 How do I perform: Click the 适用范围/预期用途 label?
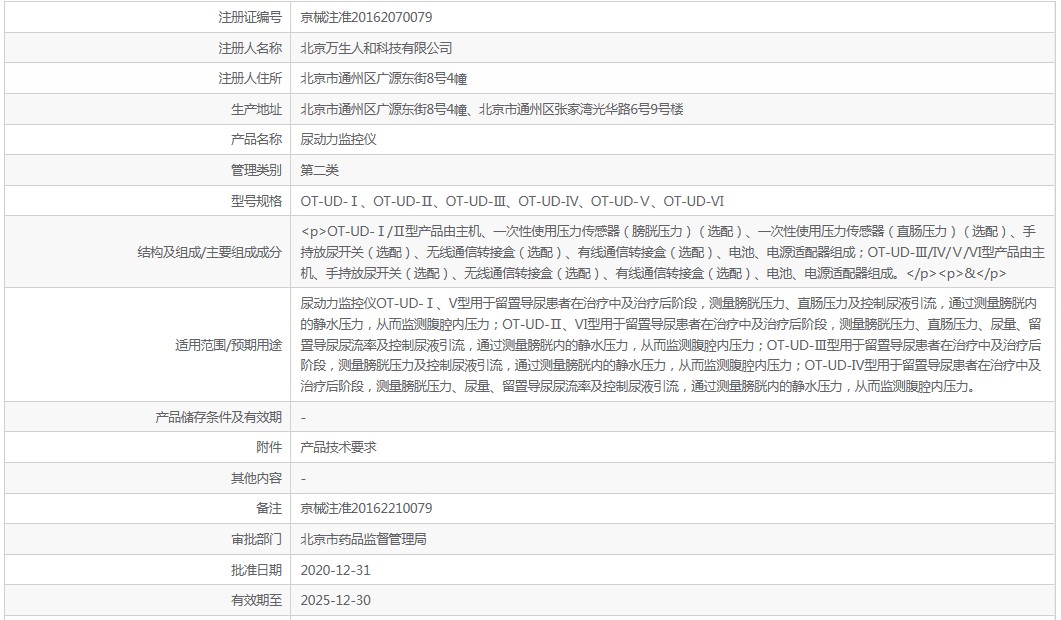228,345
